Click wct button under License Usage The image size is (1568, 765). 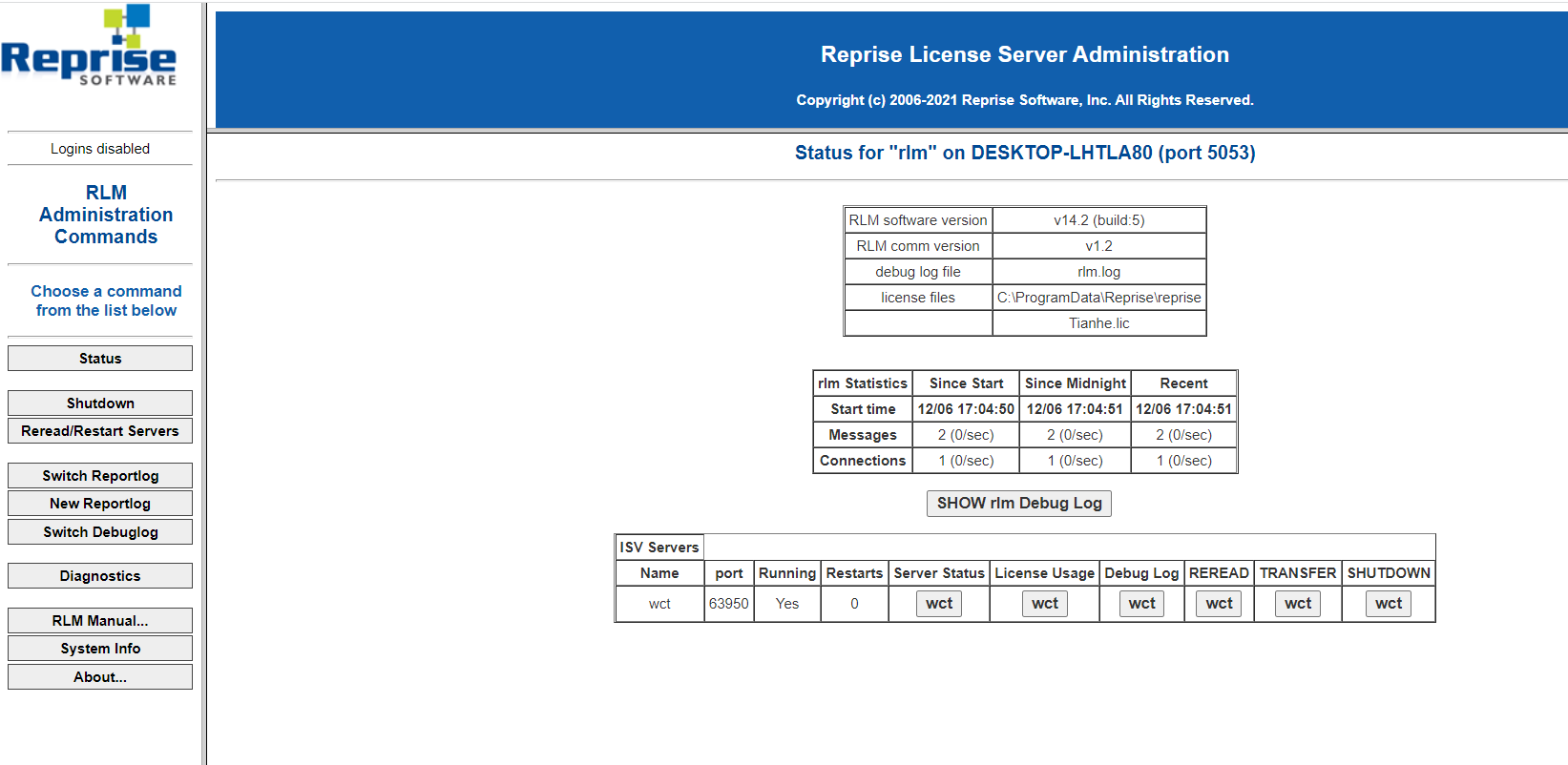tap(1045, 604)
